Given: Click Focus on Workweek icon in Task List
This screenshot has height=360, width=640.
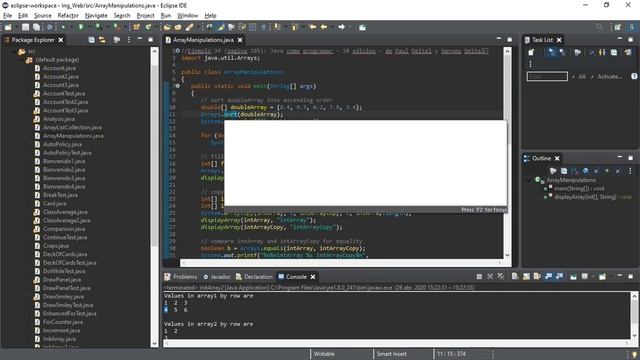Looking at the screenshot, I should tap(578, 52).
